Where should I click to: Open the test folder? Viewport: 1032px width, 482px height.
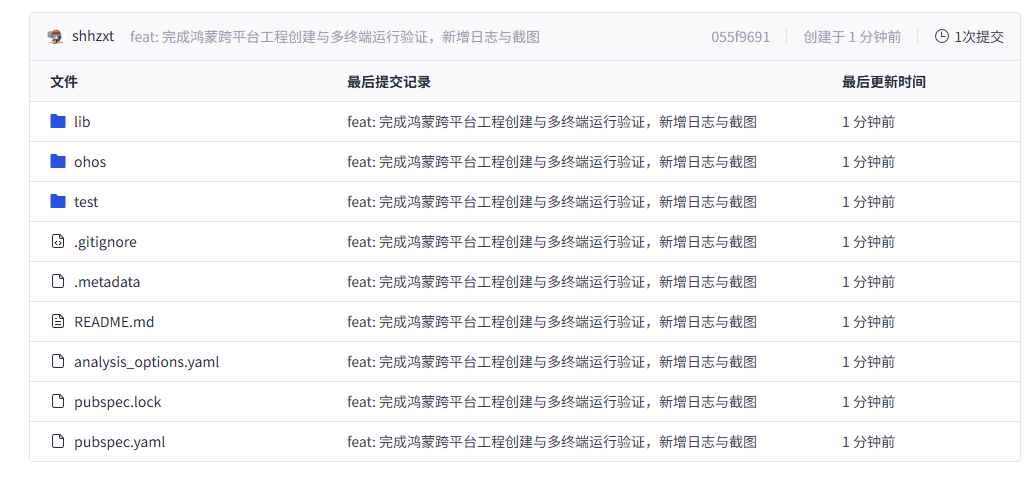pos(86,201)
